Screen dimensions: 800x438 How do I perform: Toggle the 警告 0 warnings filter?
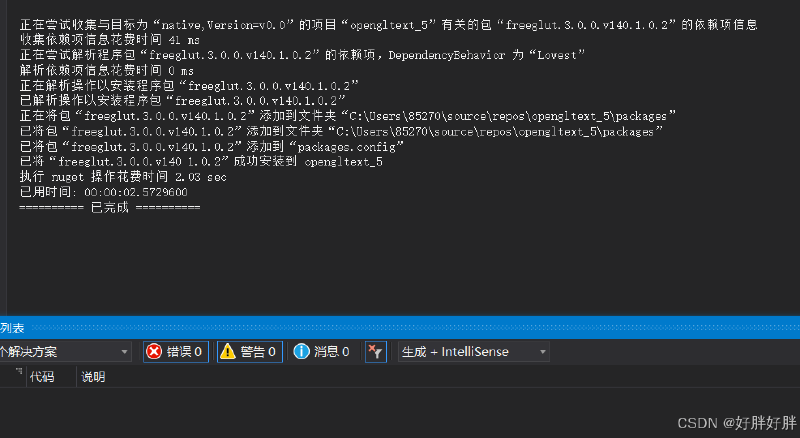pyautogui.click(x=250, y=352)
